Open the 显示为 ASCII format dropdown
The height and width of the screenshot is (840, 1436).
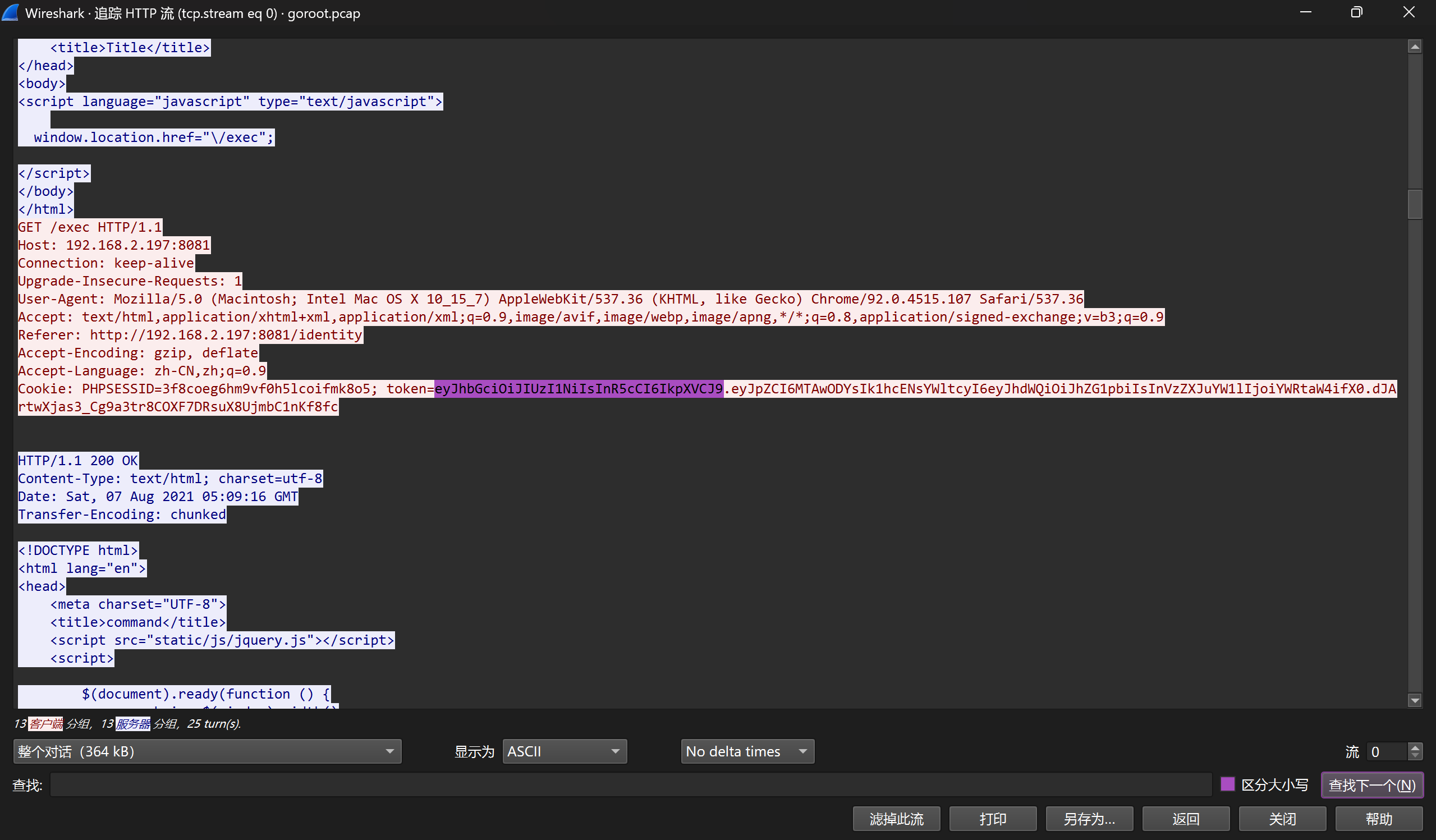coord(564,751)
